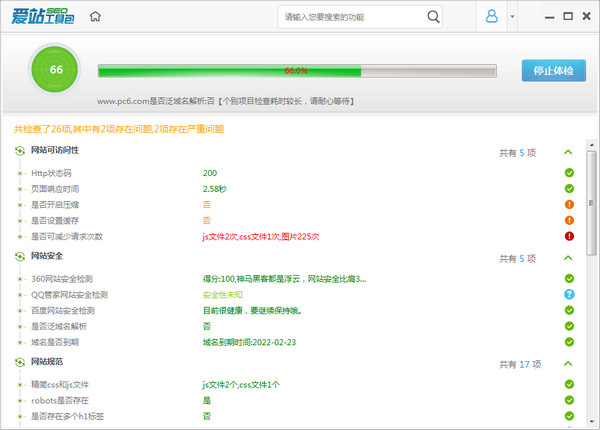Select the QQ管家网站安全检测 row label
The width and height of the screenshot is (600, 430).
point(69,295)
